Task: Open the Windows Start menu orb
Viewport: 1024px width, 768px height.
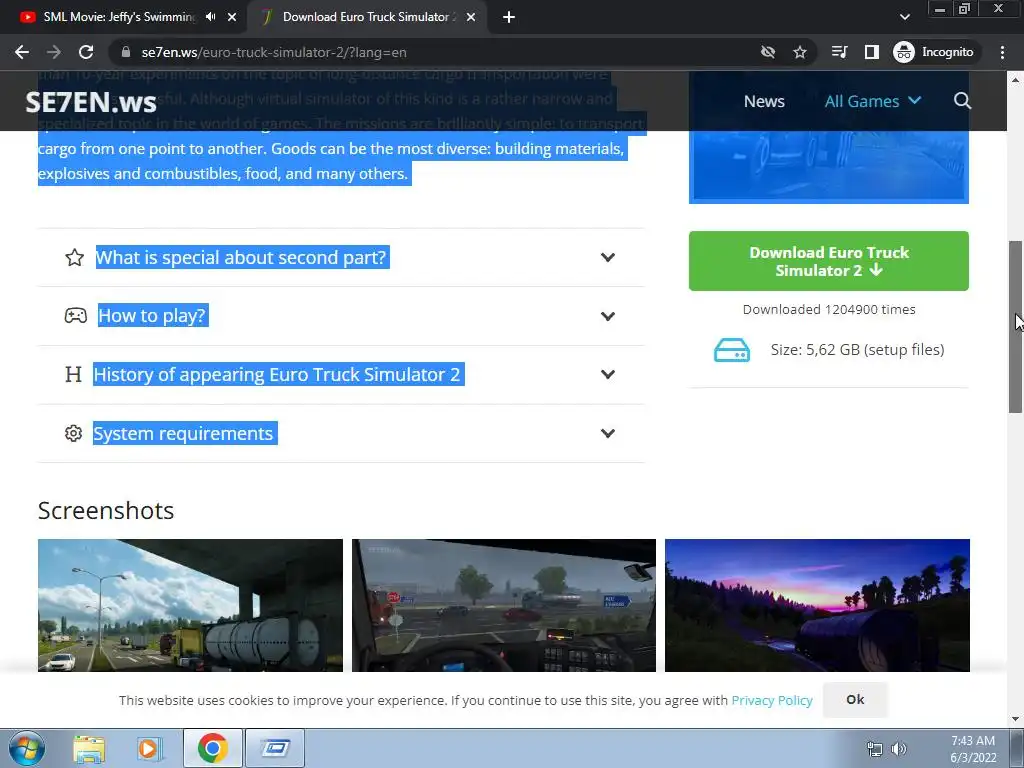Action: coord(26,748)
